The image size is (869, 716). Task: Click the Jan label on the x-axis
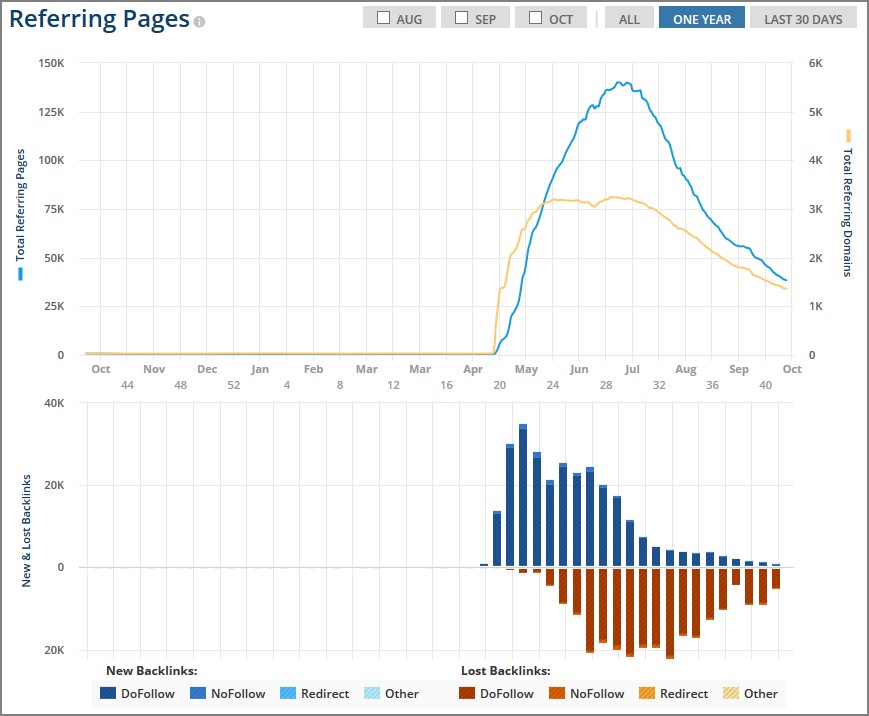pos(260,369)
